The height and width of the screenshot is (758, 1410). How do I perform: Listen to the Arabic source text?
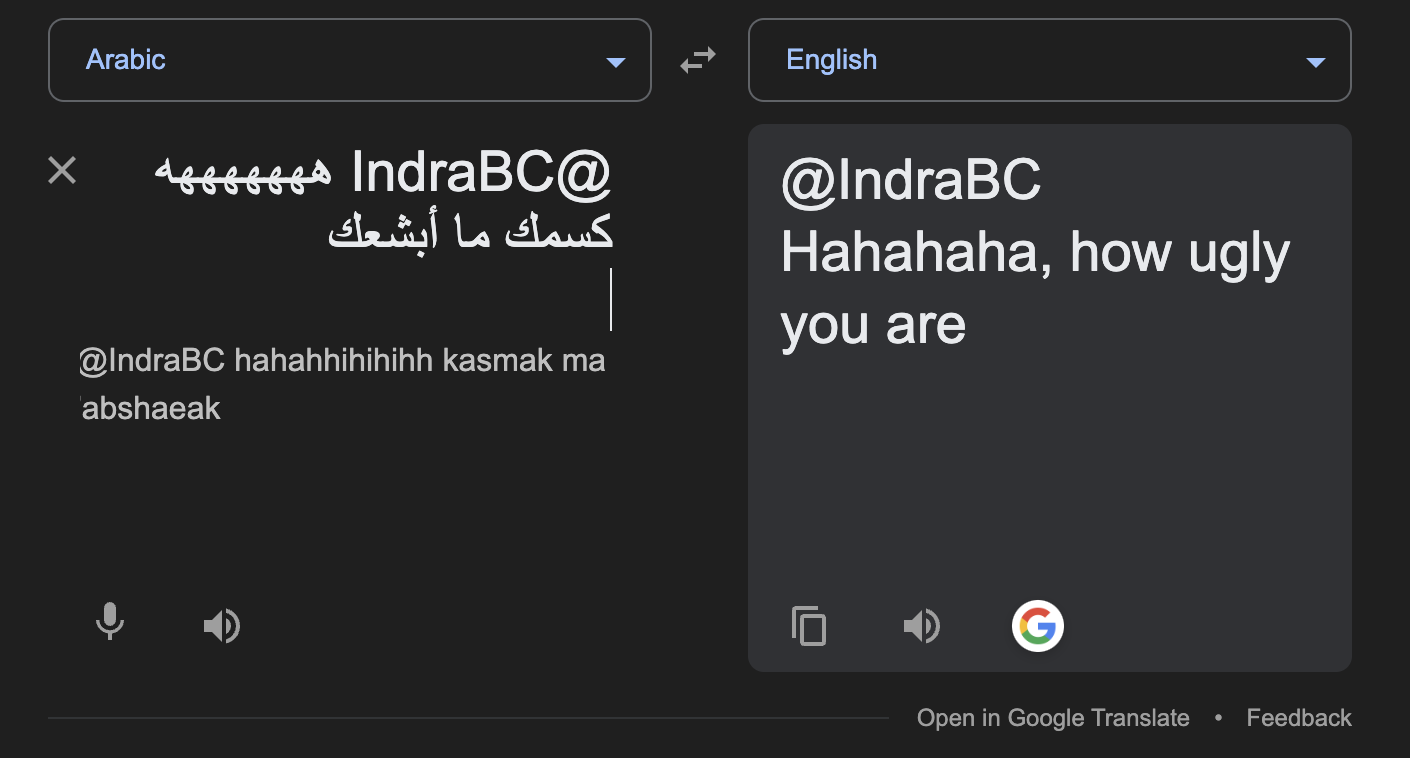tap(221, 626)
